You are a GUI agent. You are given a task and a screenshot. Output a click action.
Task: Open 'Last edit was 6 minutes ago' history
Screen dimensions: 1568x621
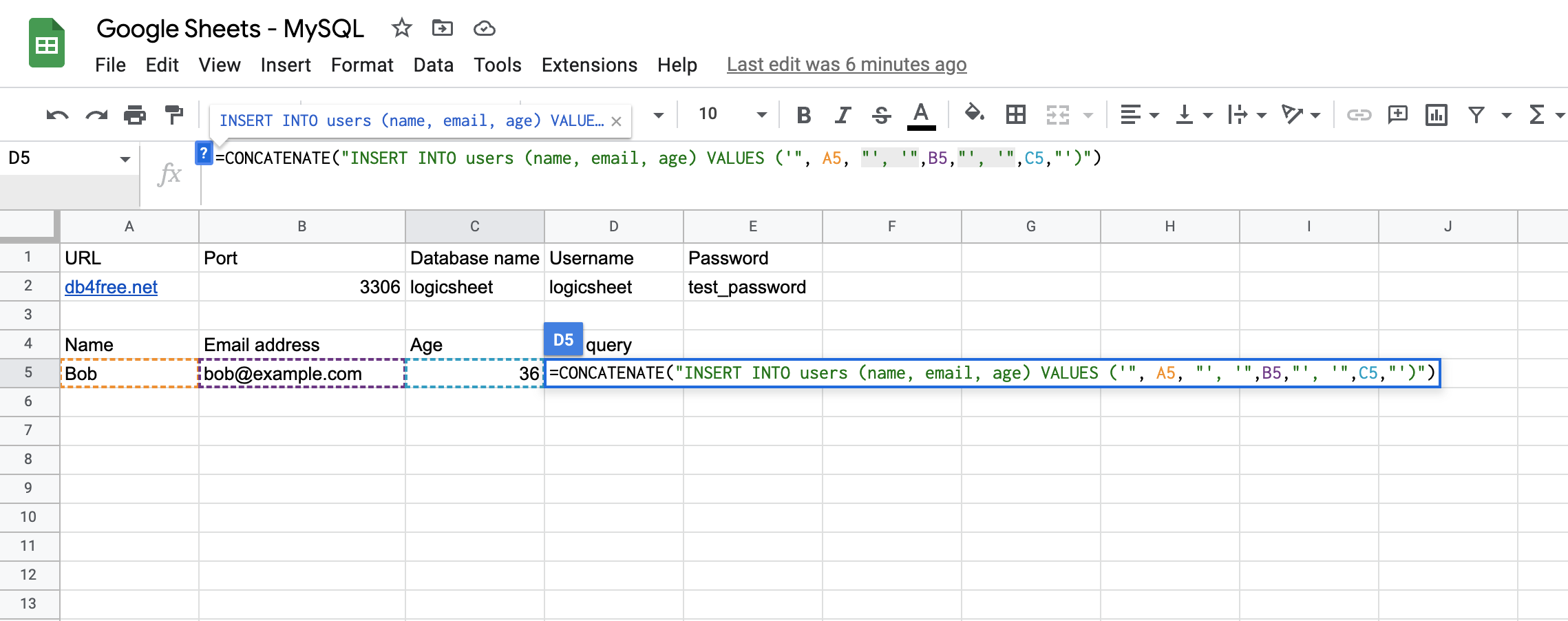[x=846, y=65]
